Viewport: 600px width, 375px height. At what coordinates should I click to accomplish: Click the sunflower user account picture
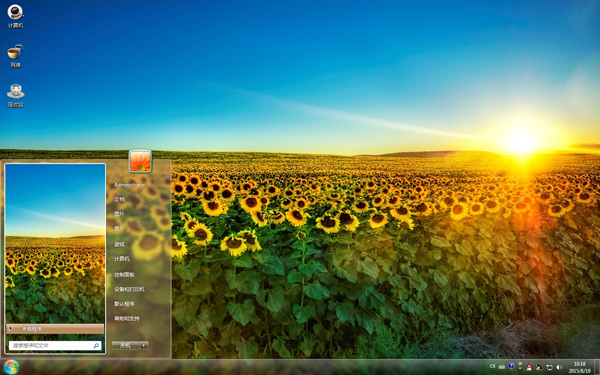(x=140, y=161)
